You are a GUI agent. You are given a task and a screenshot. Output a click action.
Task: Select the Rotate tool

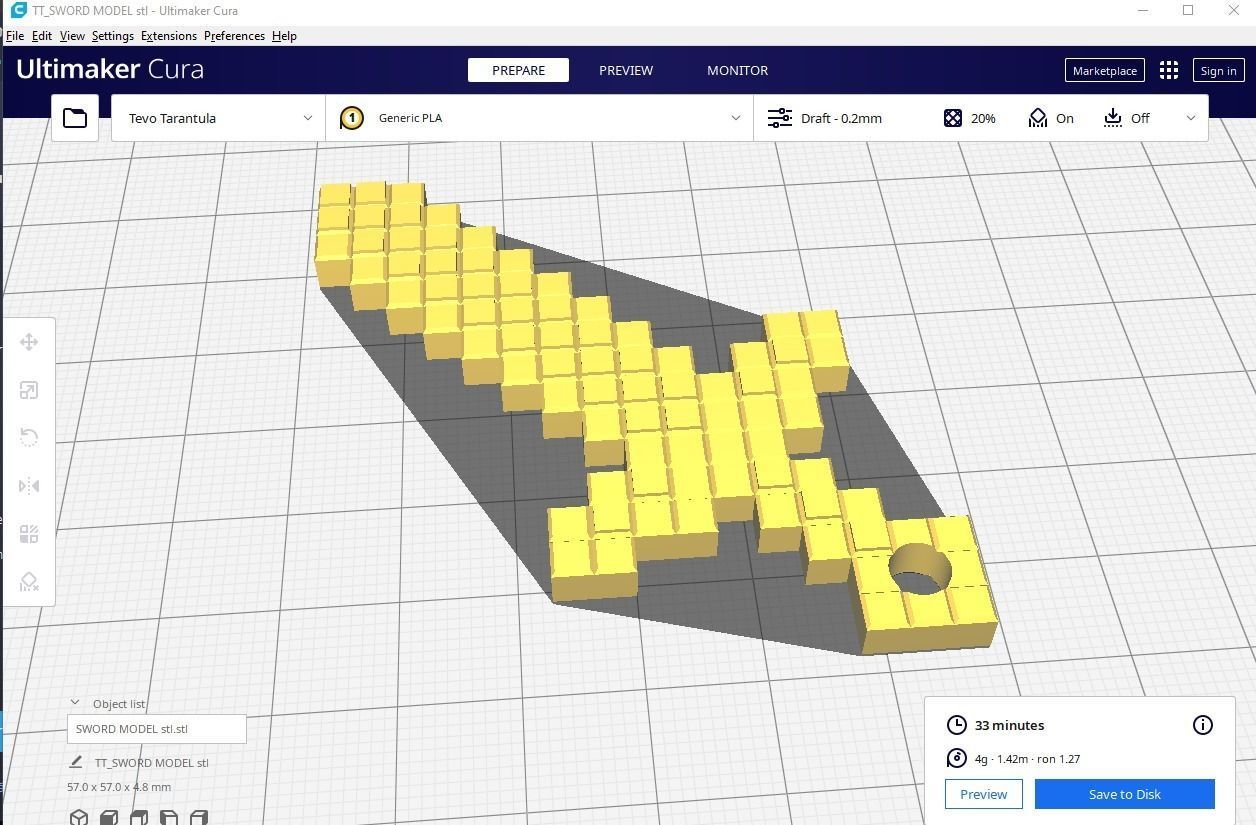pos(29,438)
